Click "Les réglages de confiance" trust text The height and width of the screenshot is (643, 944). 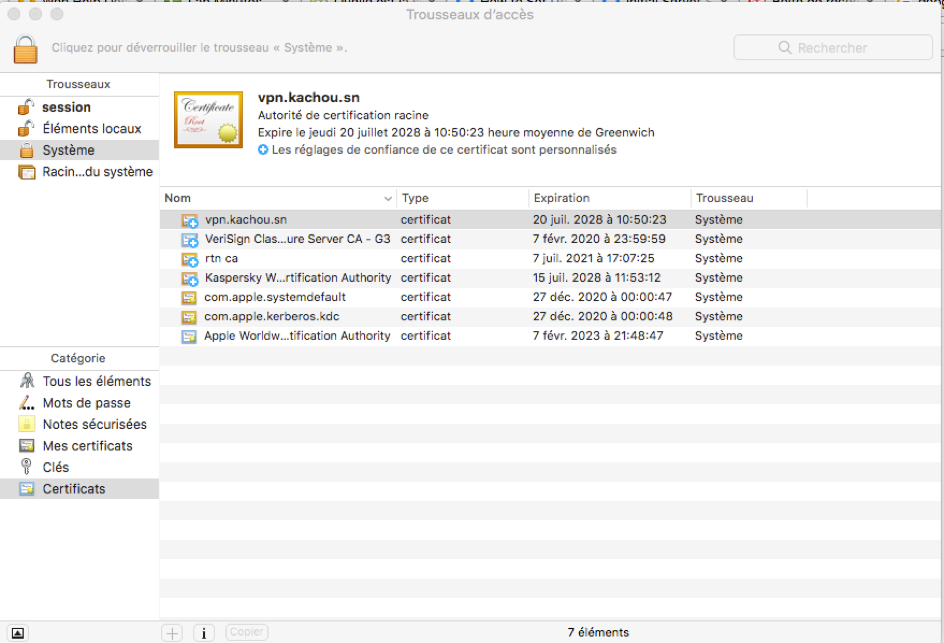(444, 150)
